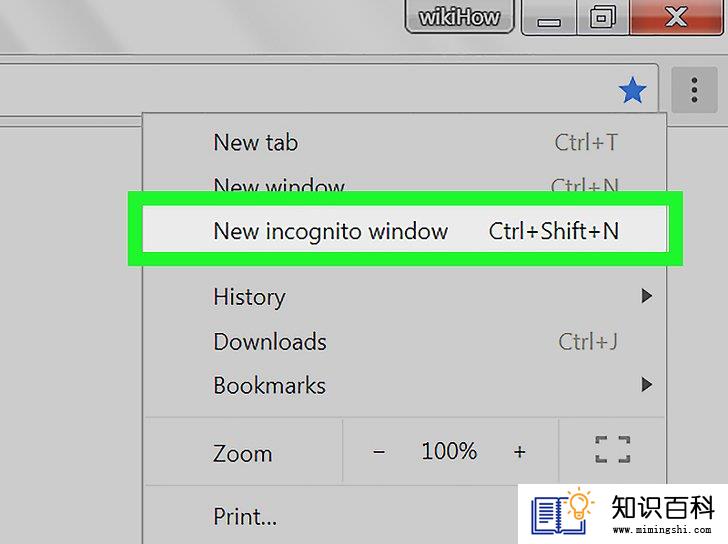Open the three-dot Chrome menu button
Image resolution: width=728 pixels, height=544 pixels.
click(694, 90)
